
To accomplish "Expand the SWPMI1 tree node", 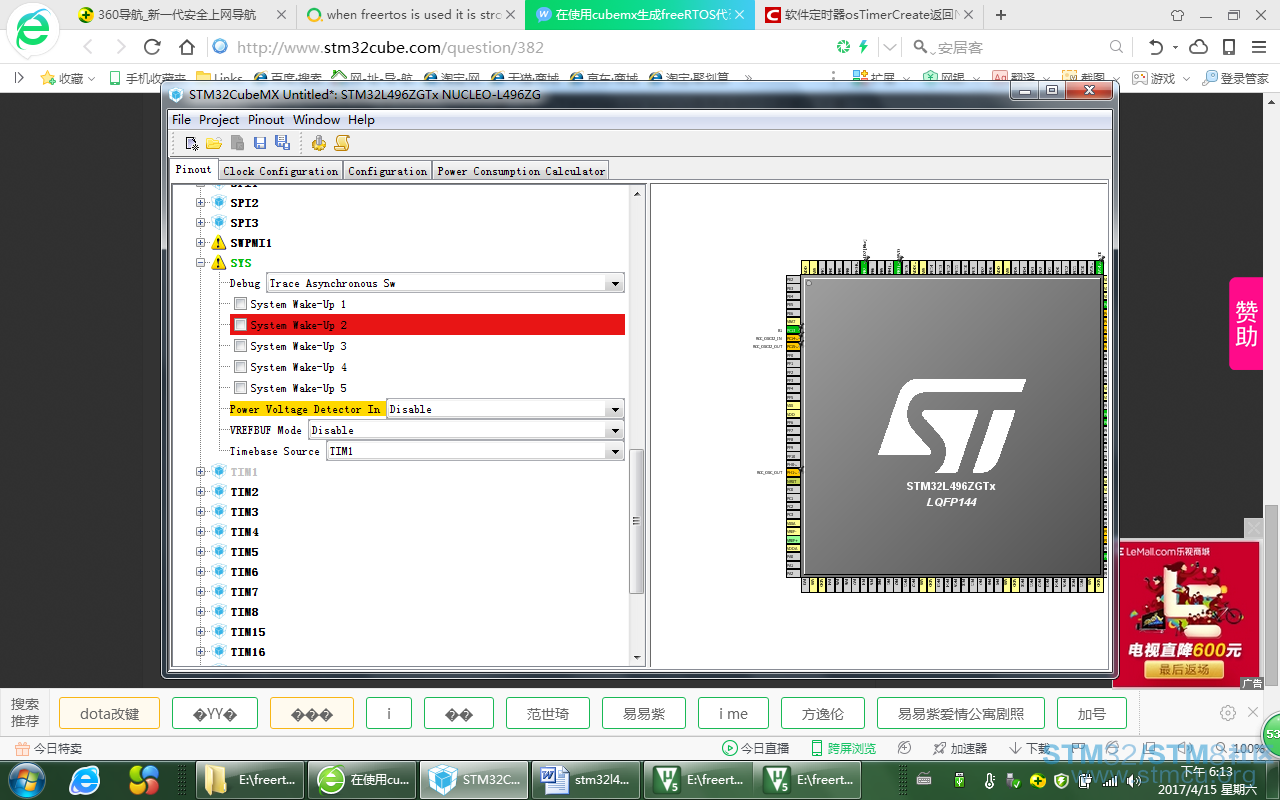I will click(x=201, y=243).
